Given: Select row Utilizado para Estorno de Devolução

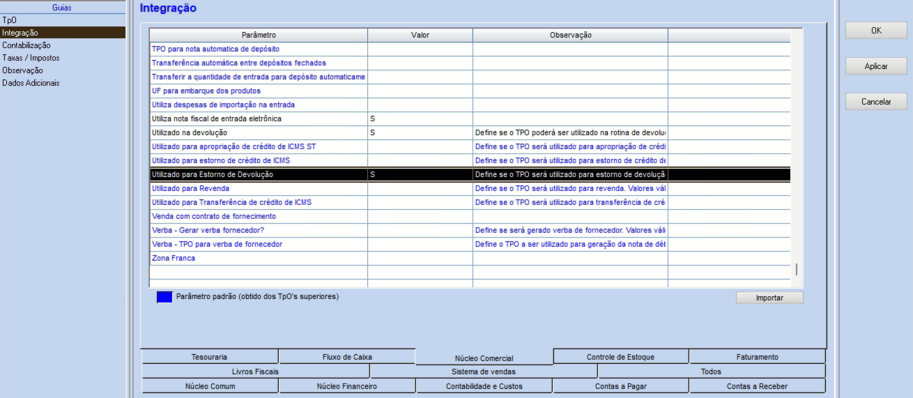Looking at the screenshot, I should coord(469,175).
